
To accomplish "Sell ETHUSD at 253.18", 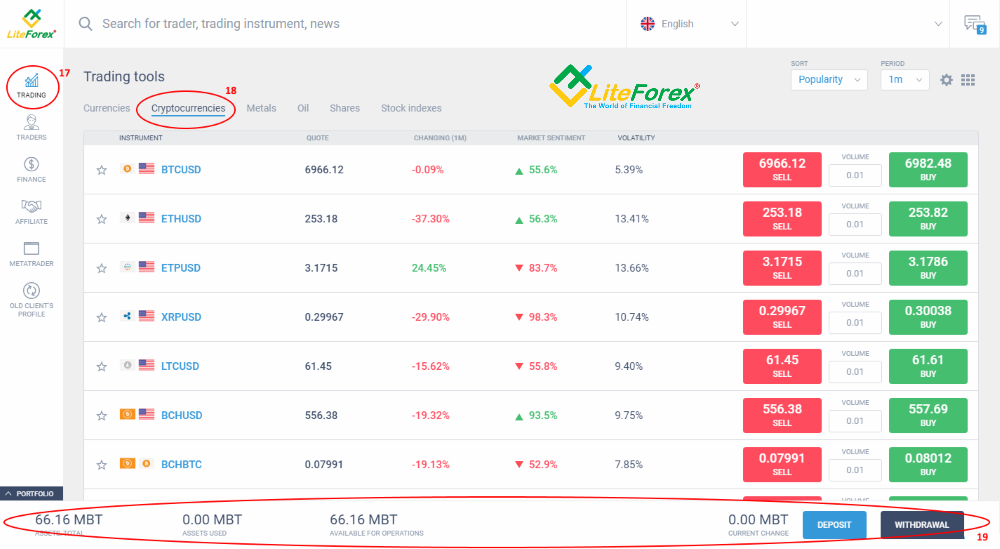I will click(x=782, y=219).
